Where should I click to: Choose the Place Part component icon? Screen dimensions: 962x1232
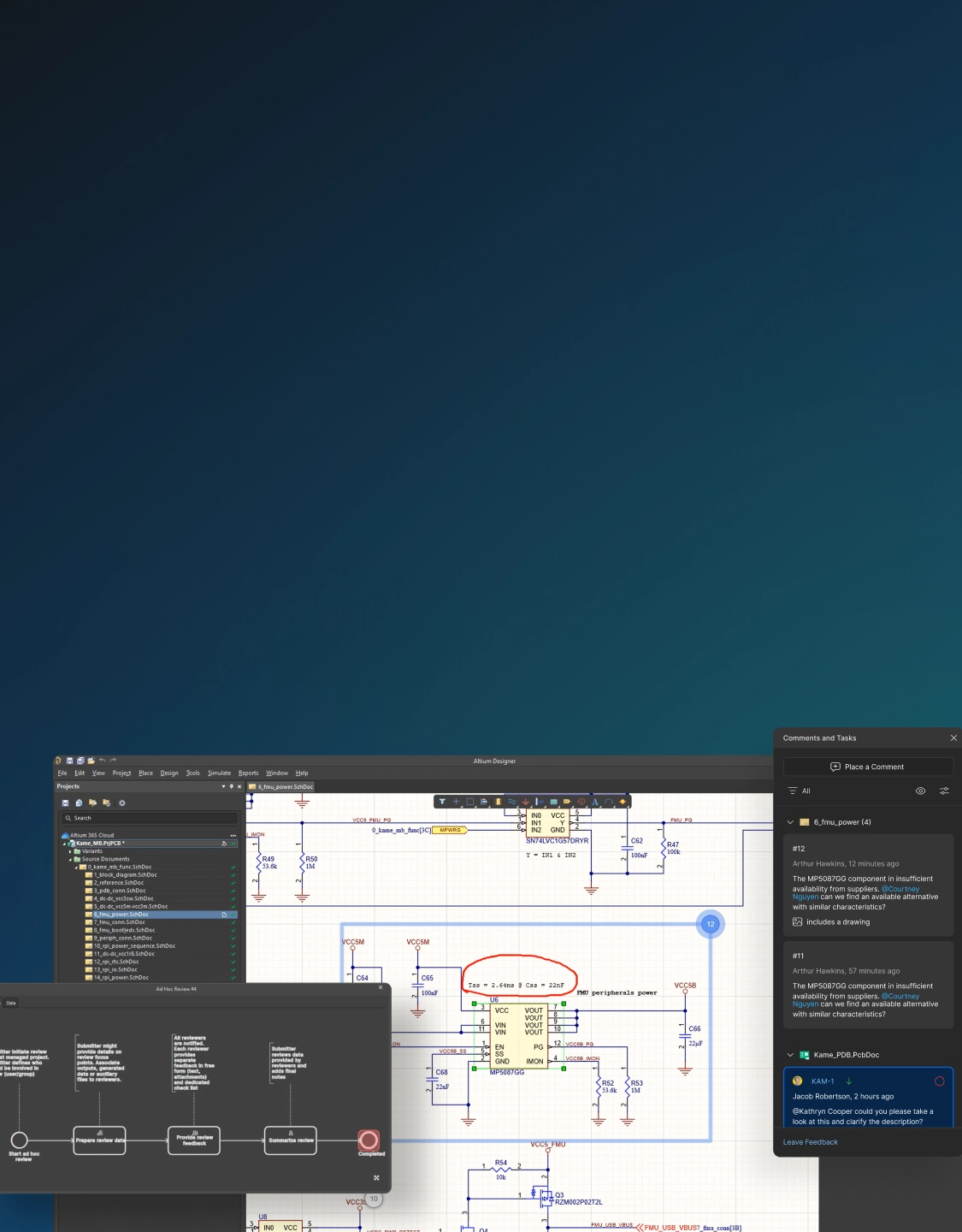[x=498, y=802]
